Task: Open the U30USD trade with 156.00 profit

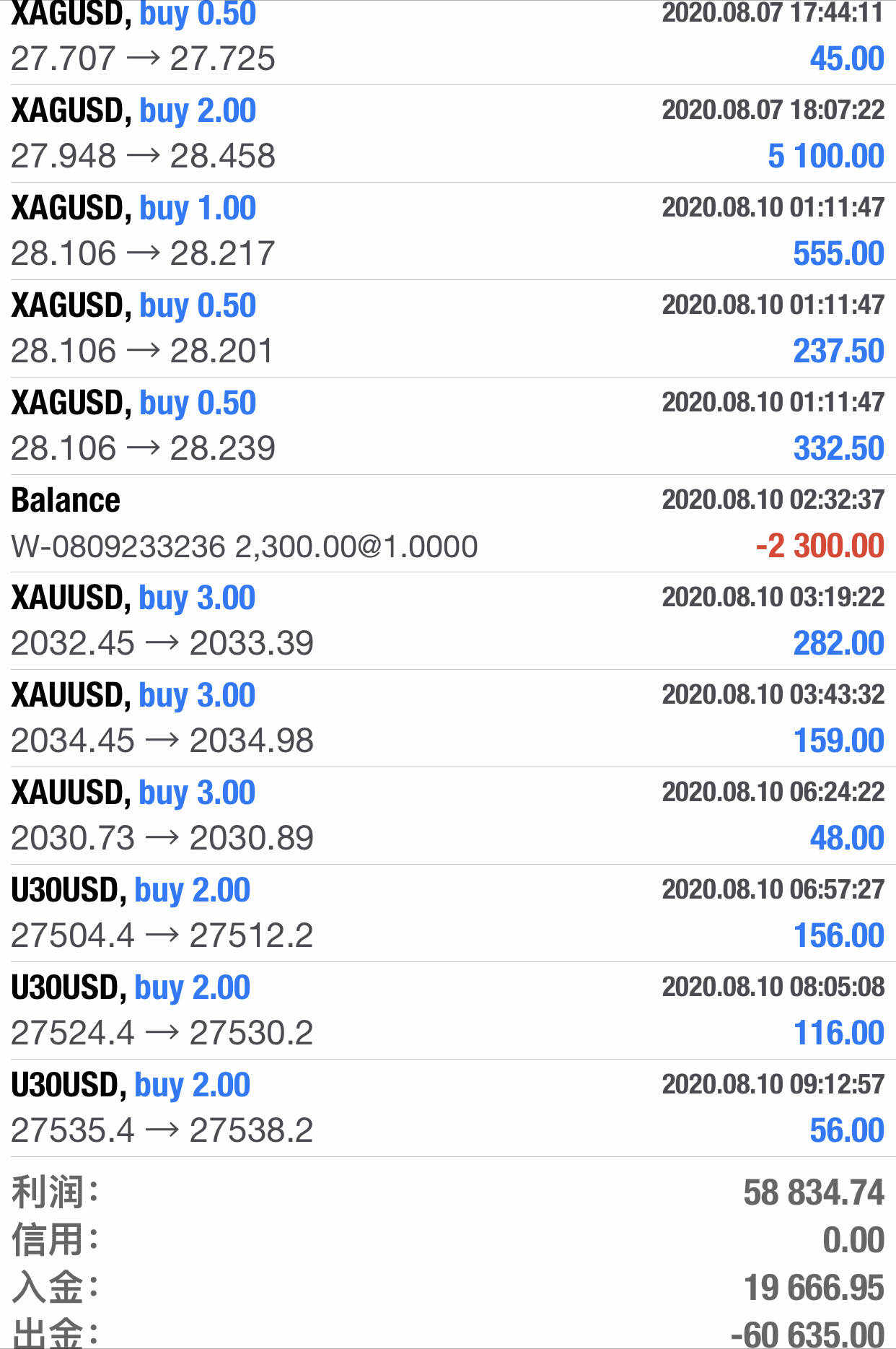Action: (x=448, y=913)
